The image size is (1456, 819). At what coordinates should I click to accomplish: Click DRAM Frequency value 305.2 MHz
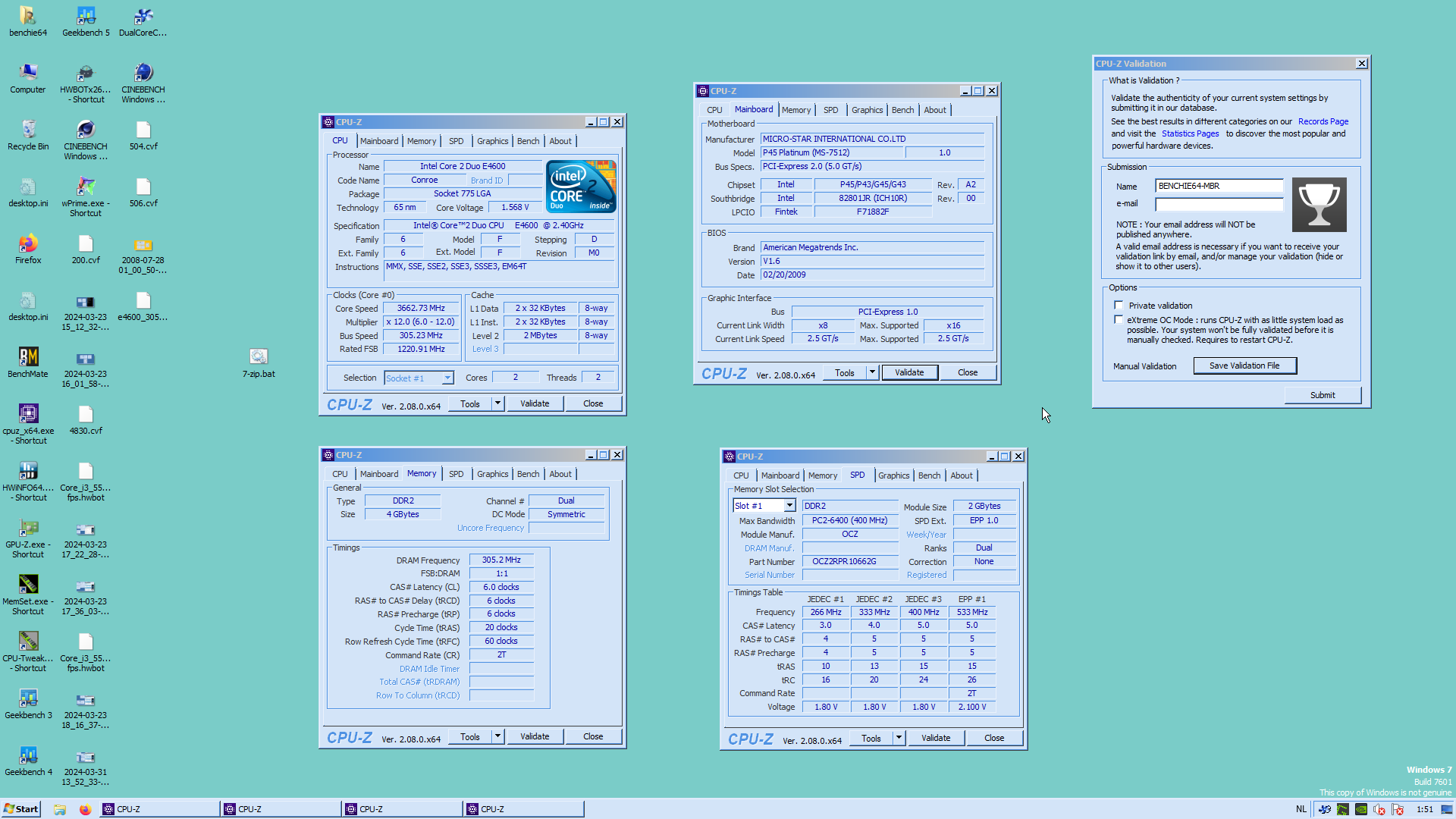pos(501,560)
